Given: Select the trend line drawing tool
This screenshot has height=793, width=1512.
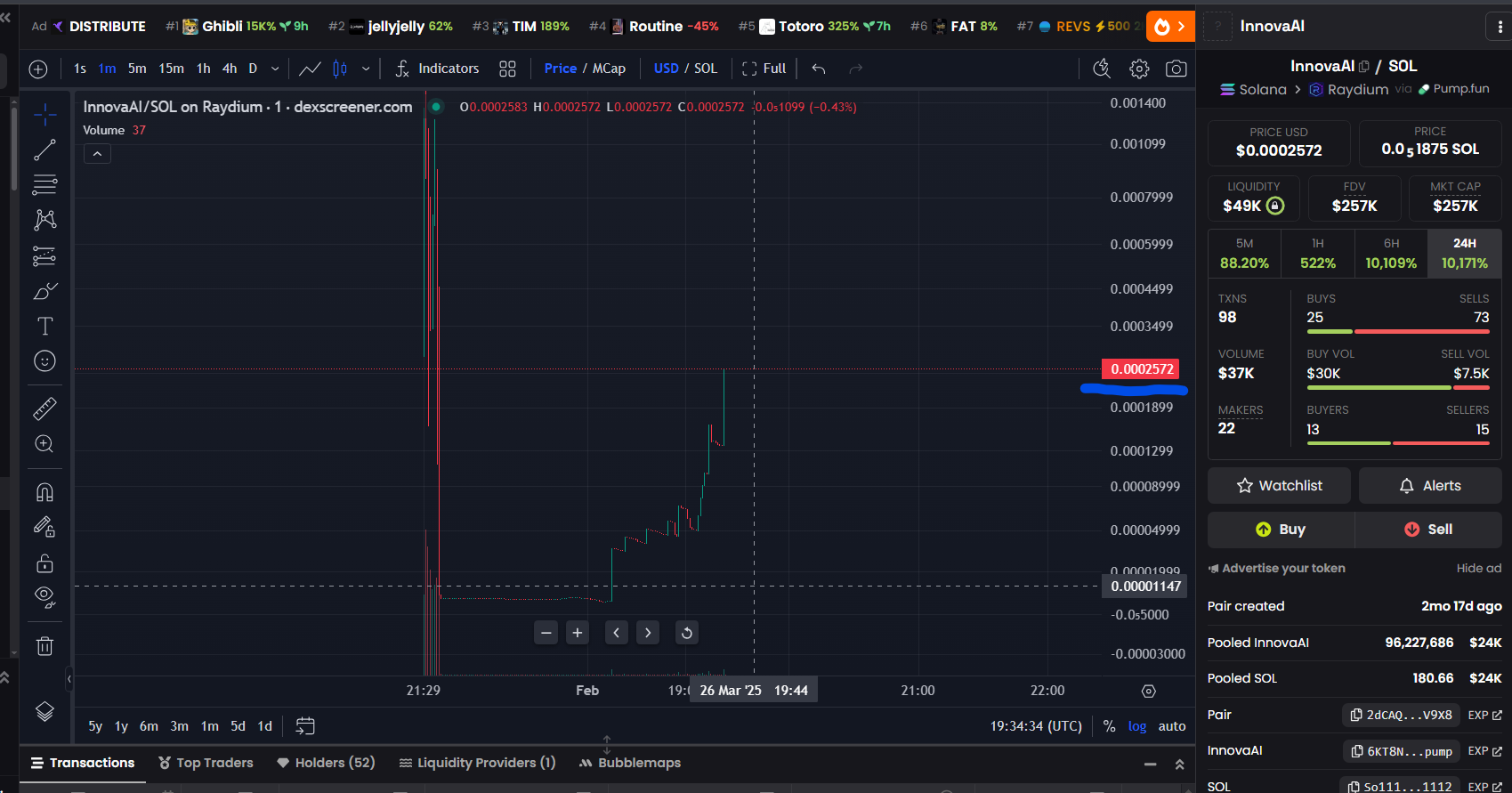Looking at the screenshot, I should coord(44,150).
